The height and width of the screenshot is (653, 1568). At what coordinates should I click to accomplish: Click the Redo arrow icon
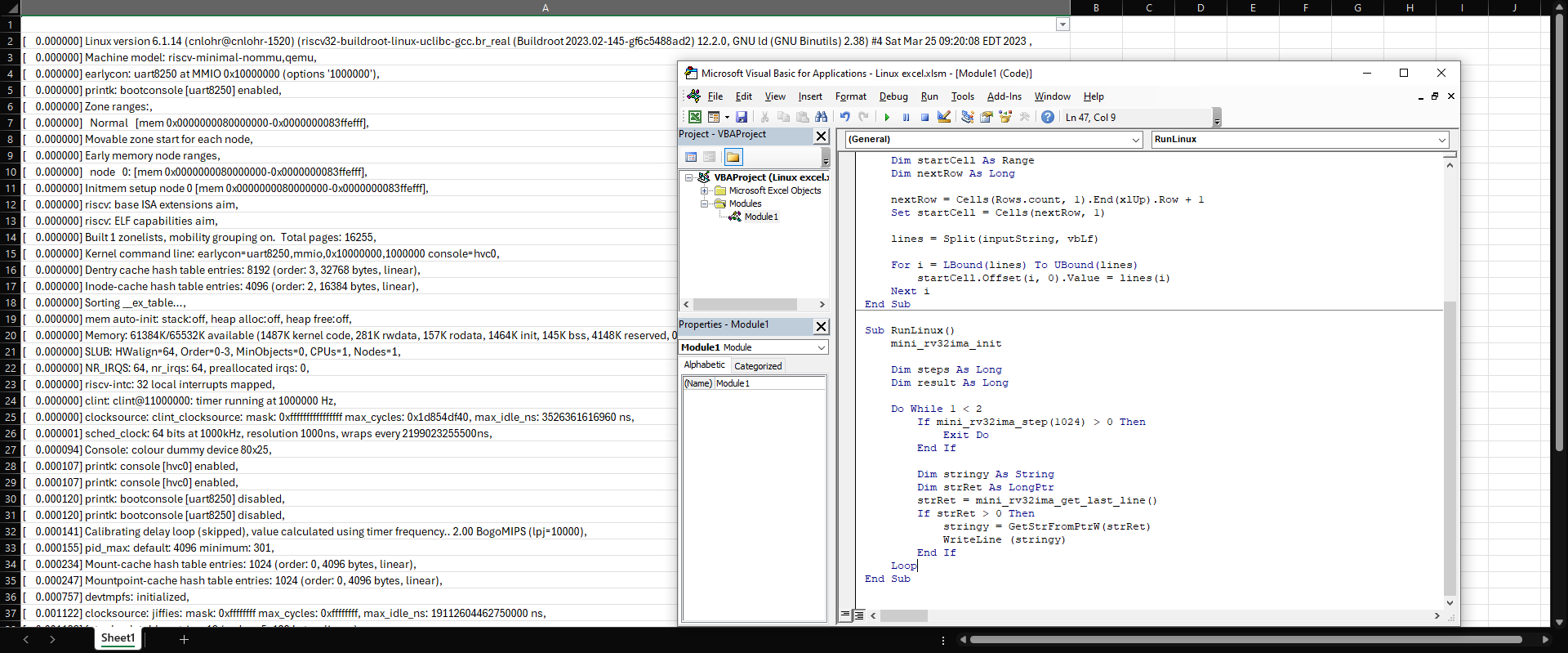tap(864, 117)
